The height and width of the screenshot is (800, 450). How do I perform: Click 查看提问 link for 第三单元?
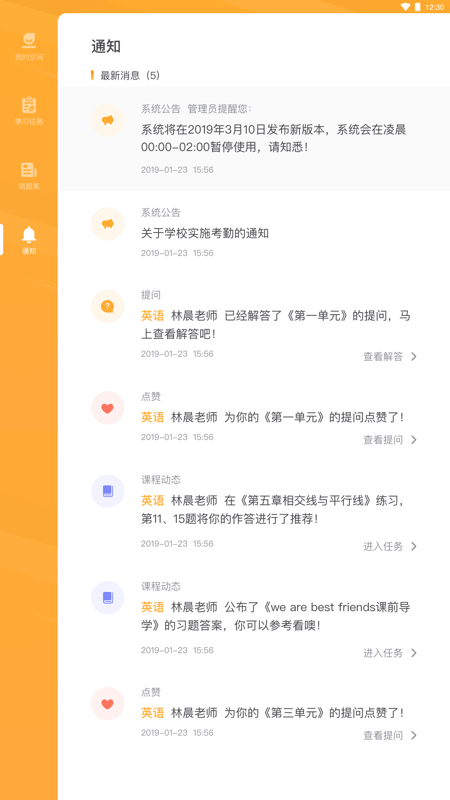tap(383, 736)
